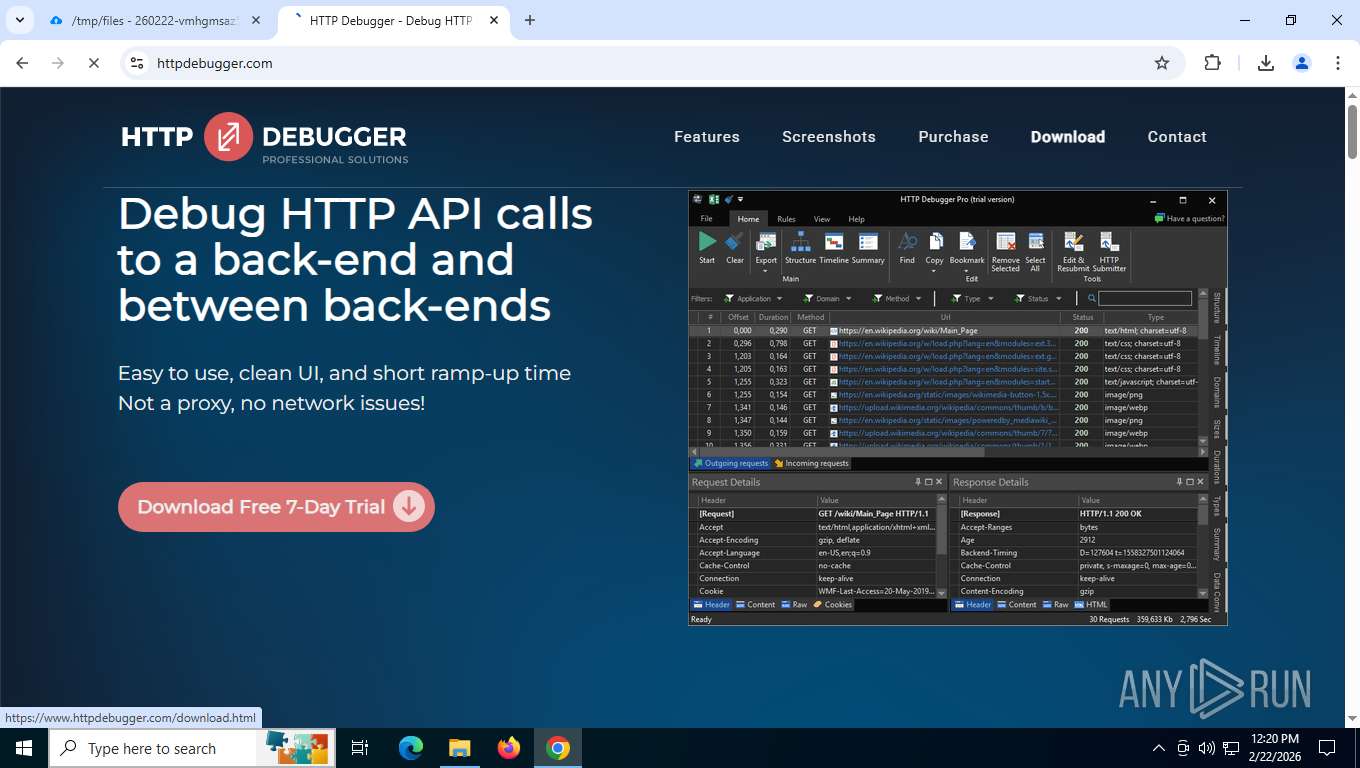Open the Chrome tab search dropdown

point(19,20)
